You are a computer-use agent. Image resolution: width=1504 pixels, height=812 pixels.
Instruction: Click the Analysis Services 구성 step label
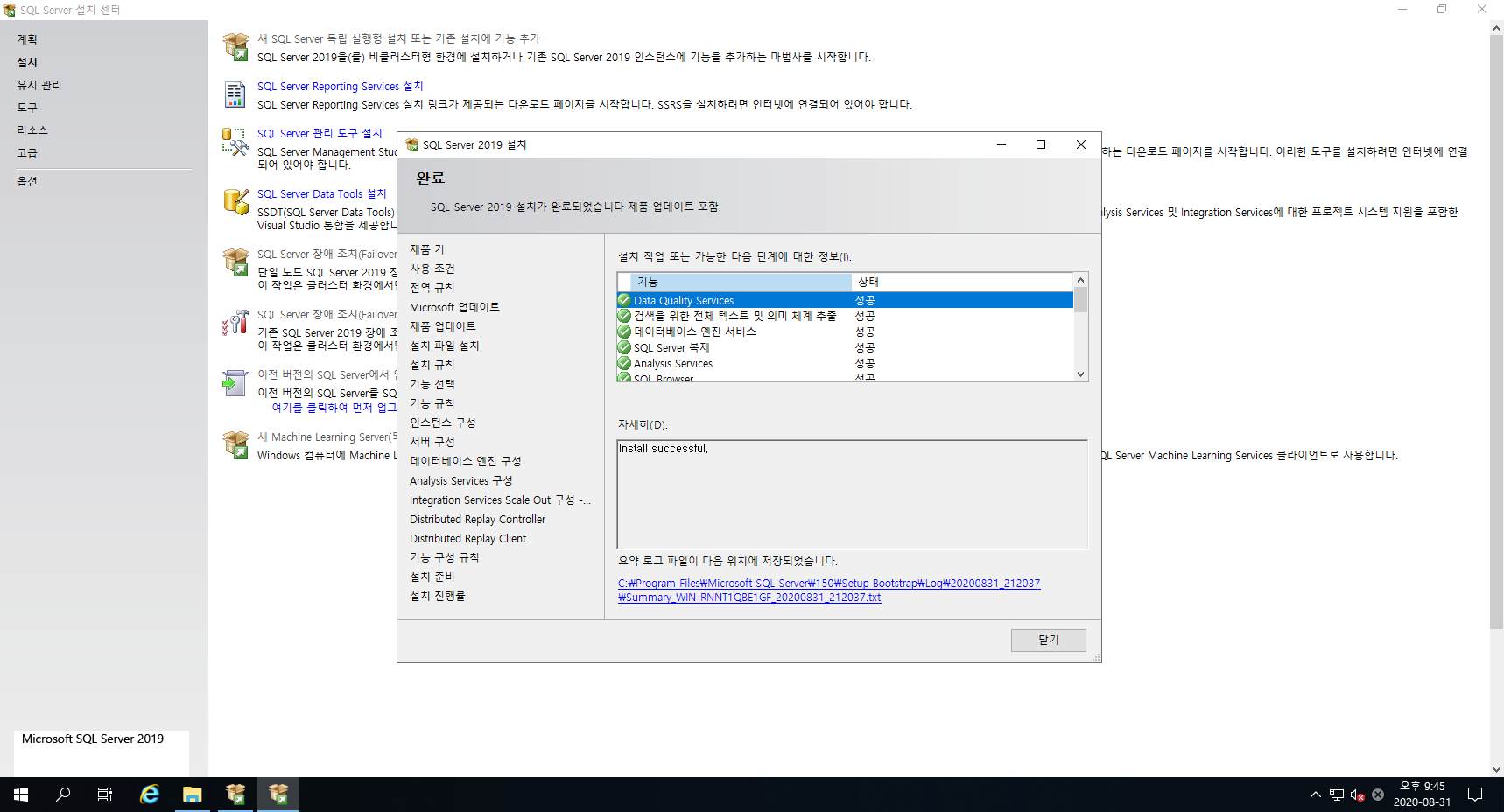click(x=461, y=480)
